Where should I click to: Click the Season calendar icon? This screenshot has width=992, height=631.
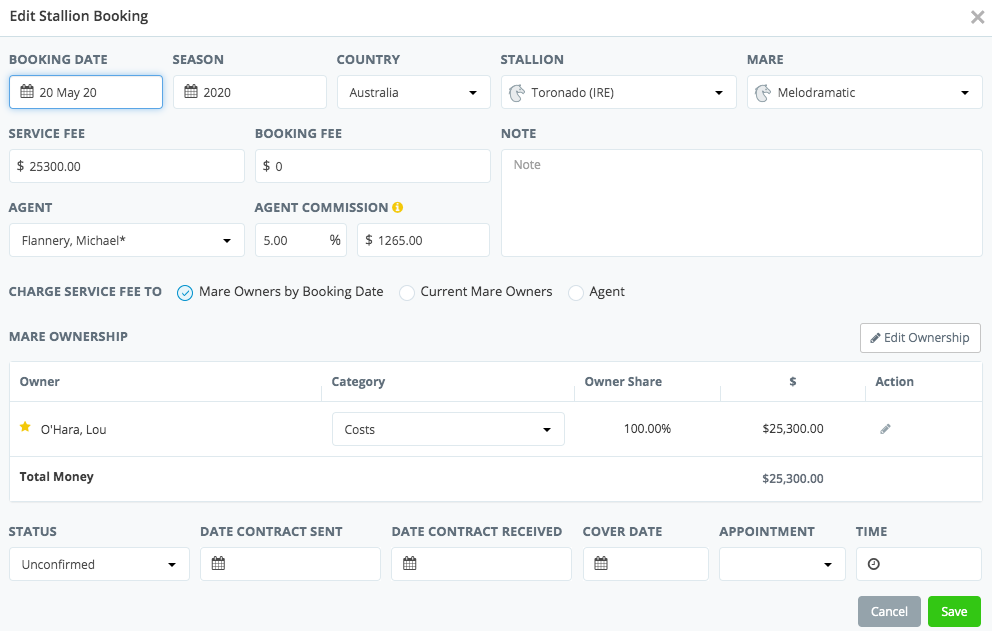click(191, 92)
